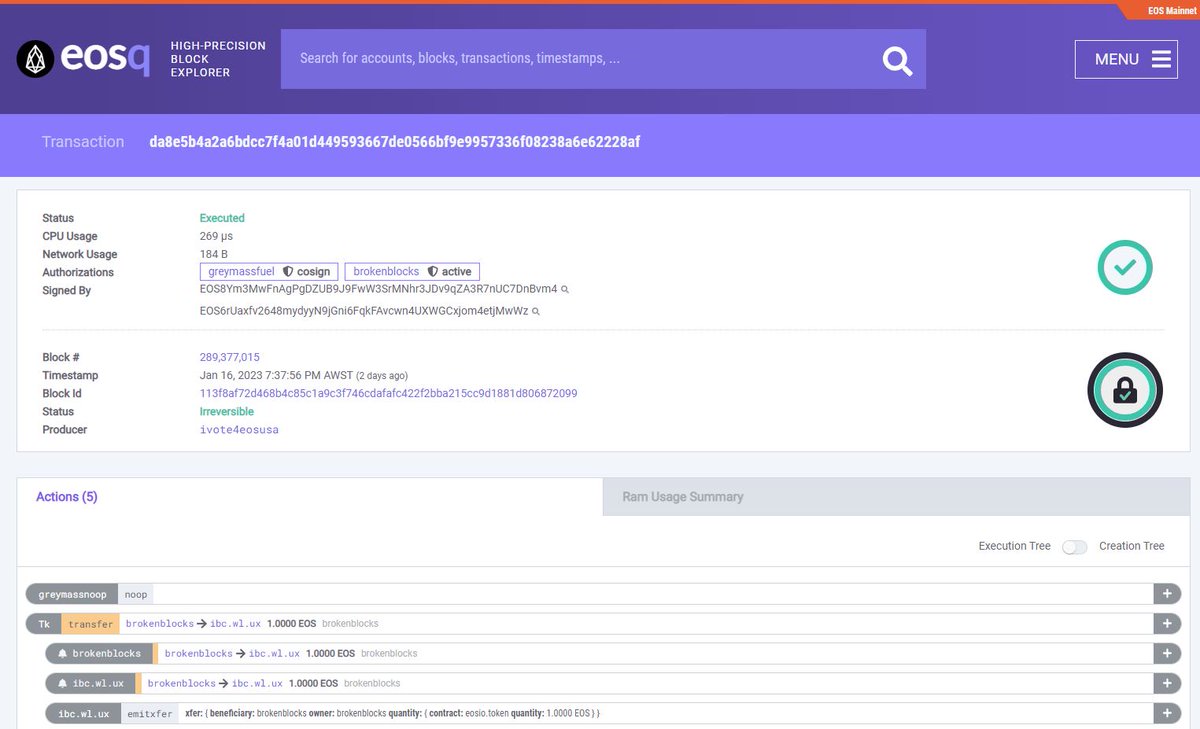Expand the ibc.wl.ux notification row
The height and width of the screenshot is (729, 1200).
[1167, 683]
